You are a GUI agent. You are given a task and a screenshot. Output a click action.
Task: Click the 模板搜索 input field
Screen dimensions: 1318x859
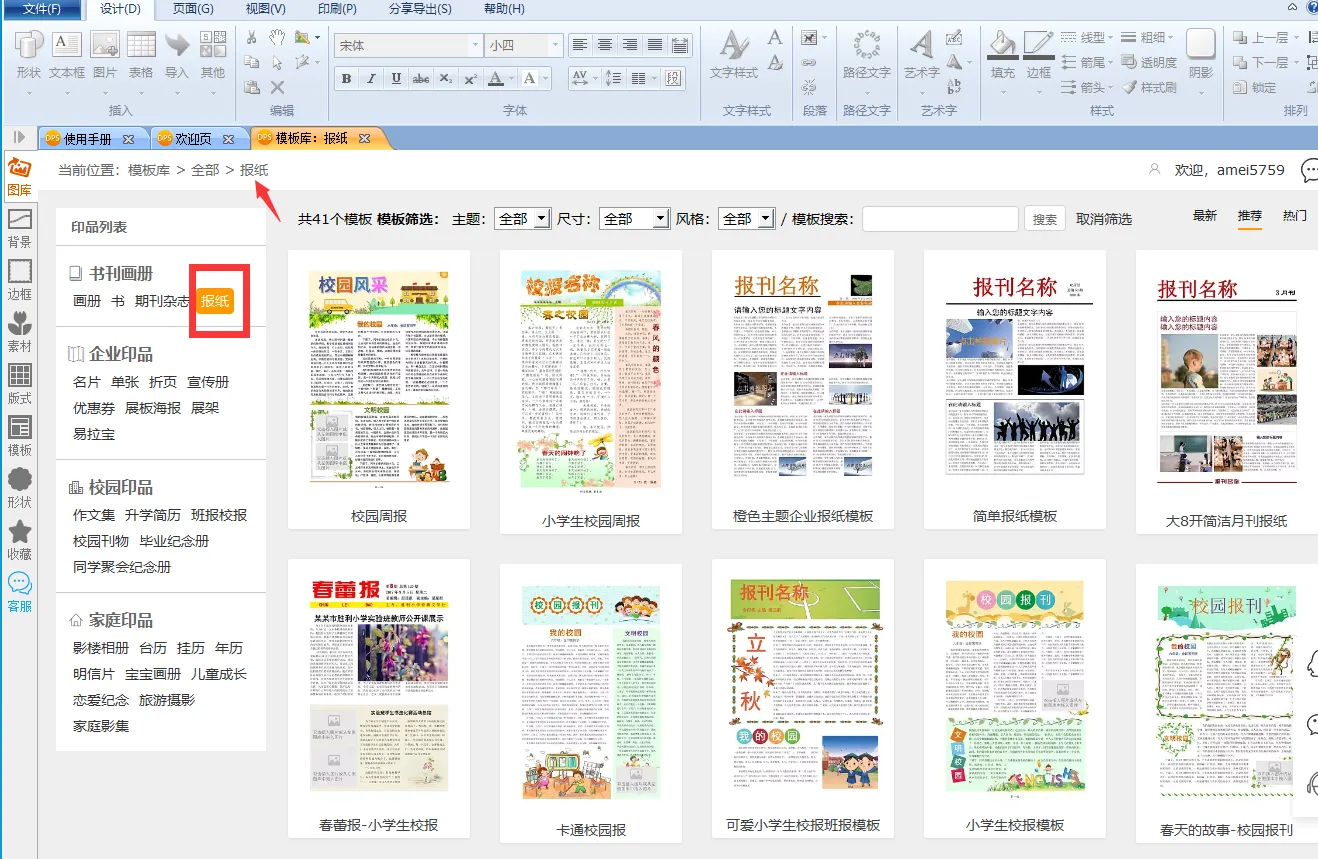coord(939,219)
